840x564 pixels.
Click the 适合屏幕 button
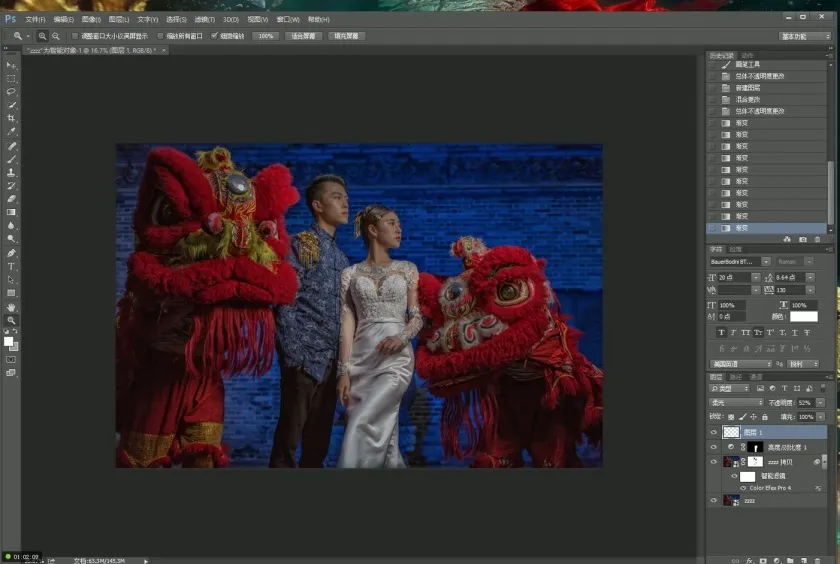tap(303, 36)
